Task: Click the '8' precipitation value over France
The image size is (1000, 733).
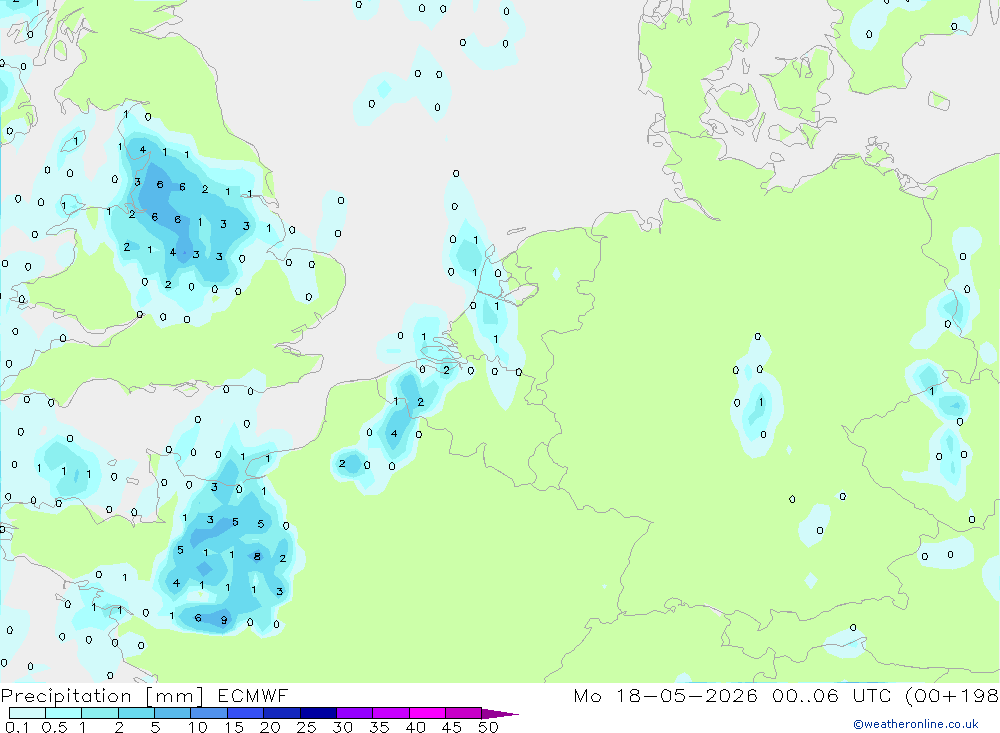Action: pyautogui.click(x=257, y=556)
